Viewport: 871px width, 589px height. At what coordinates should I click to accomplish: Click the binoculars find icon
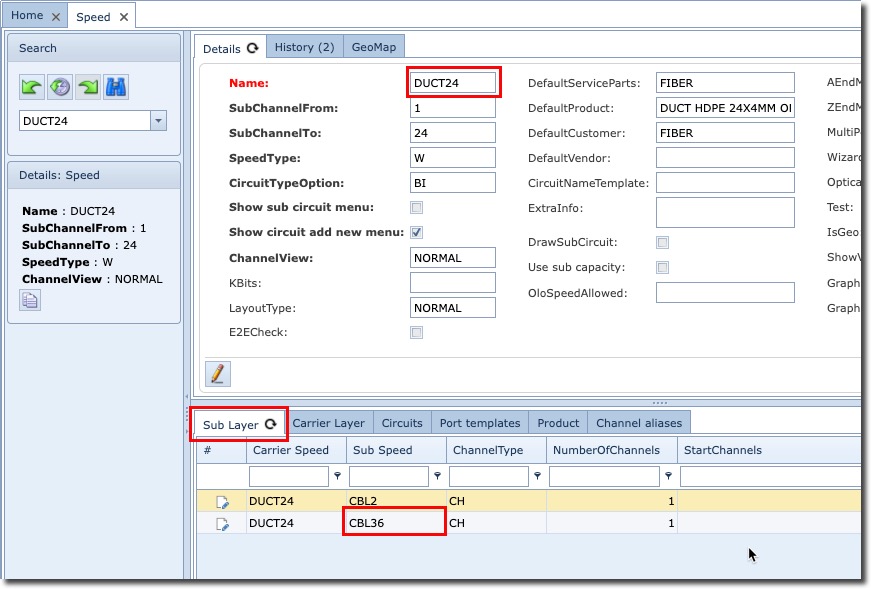pyautogui.click(x=116, y=87)
